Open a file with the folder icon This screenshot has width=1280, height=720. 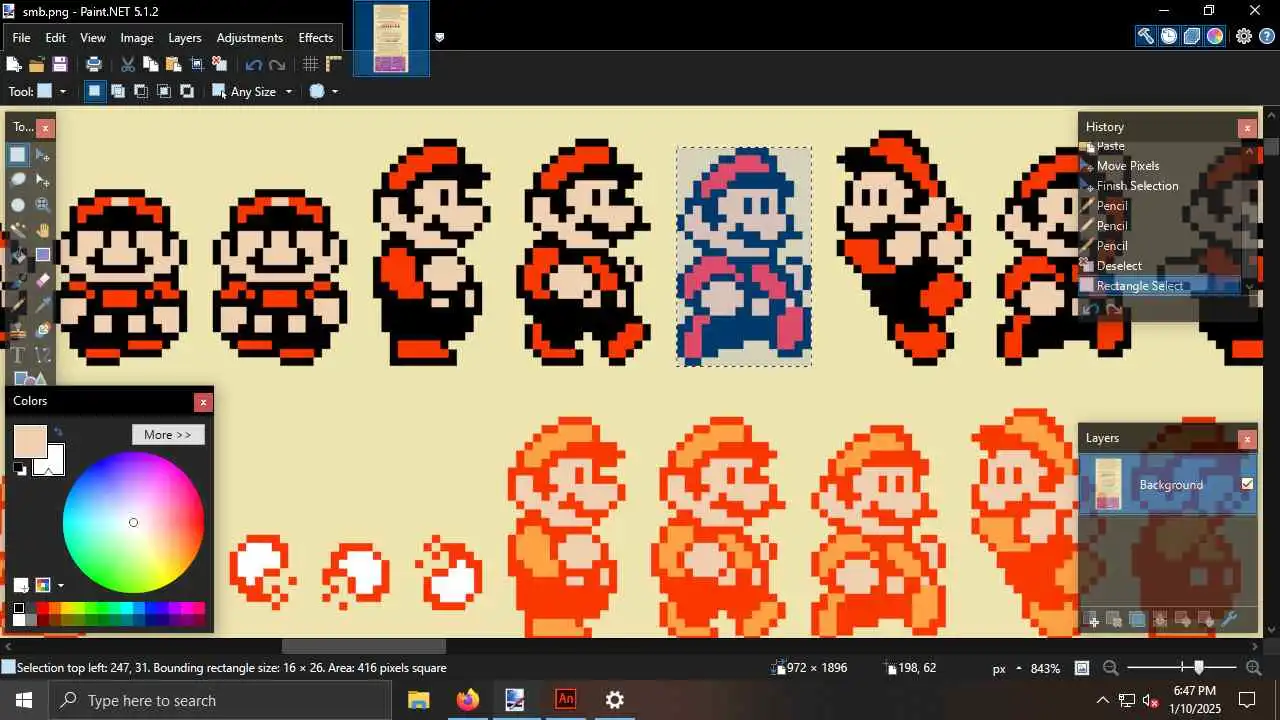37,64
